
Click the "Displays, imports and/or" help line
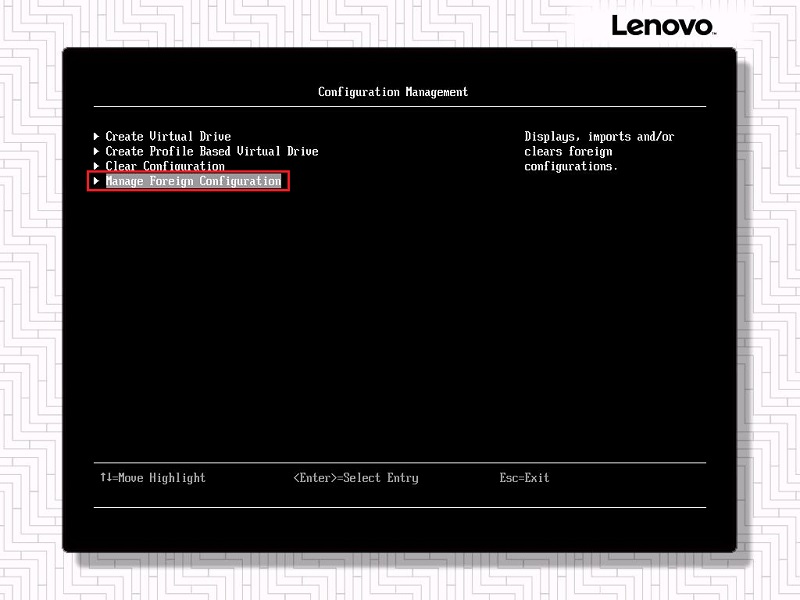click(599, 136)
